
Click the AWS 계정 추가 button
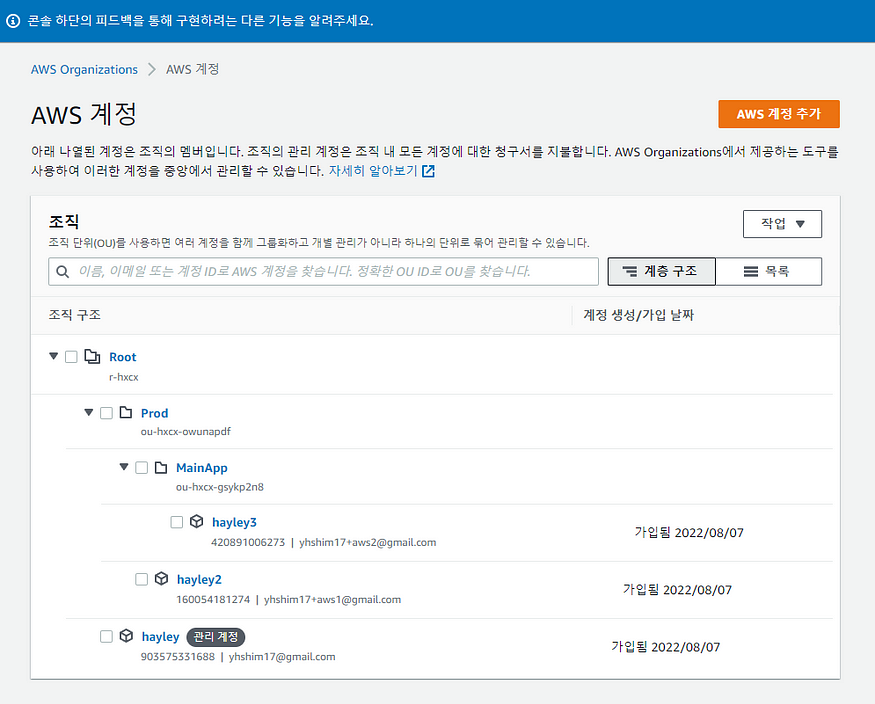click(x=778, y=114)
